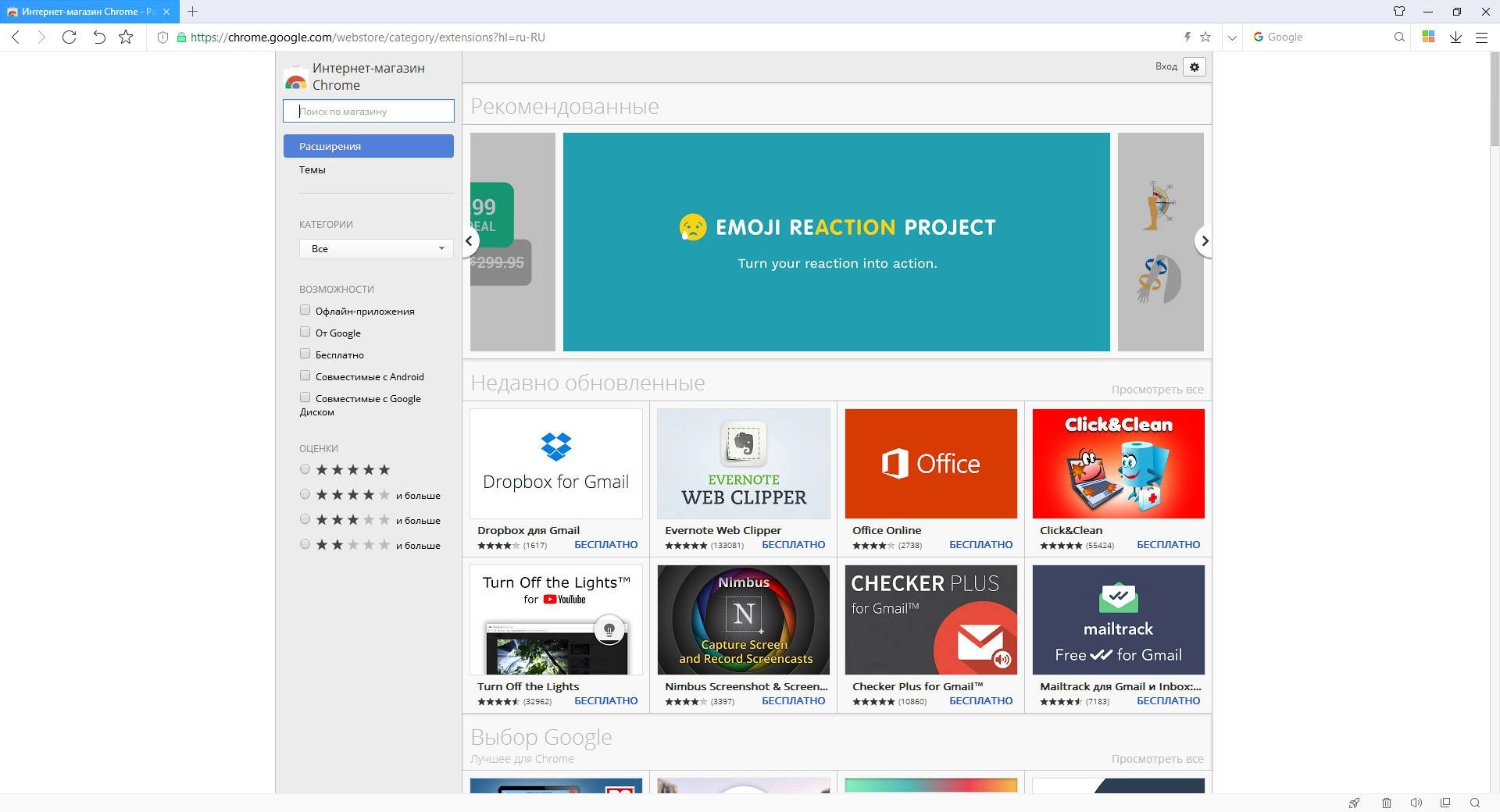Go forward to the next page

pyautogui.click(x=41, y=37)
